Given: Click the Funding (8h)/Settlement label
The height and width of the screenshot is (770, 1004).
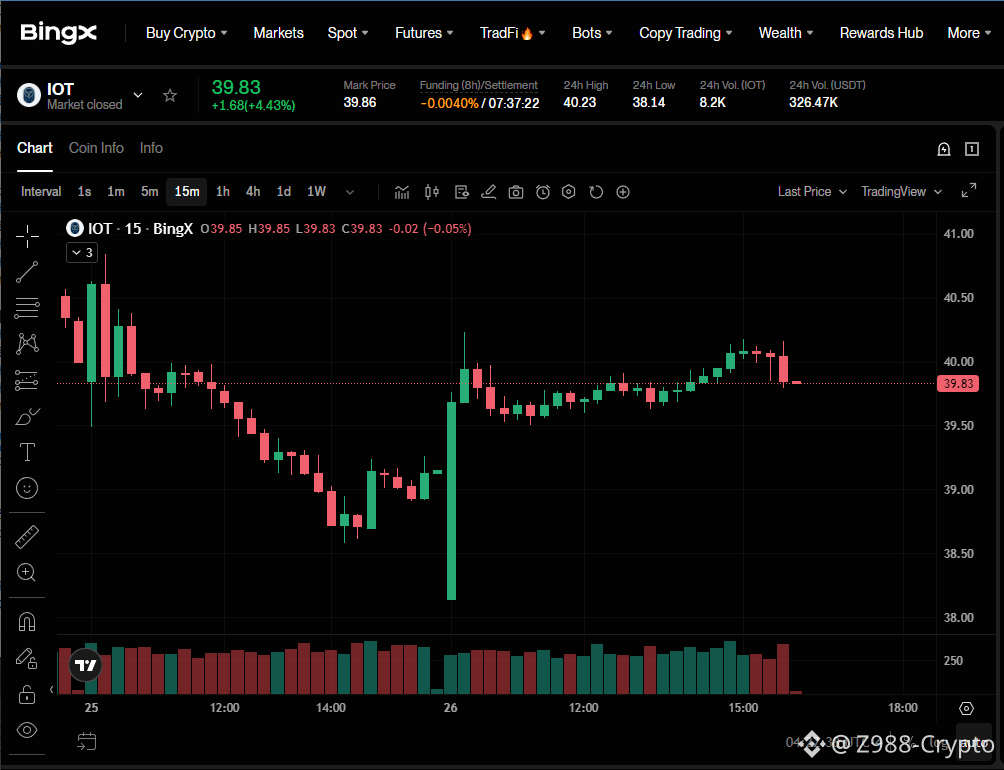Looking at the screenshot, I should 478,85.
